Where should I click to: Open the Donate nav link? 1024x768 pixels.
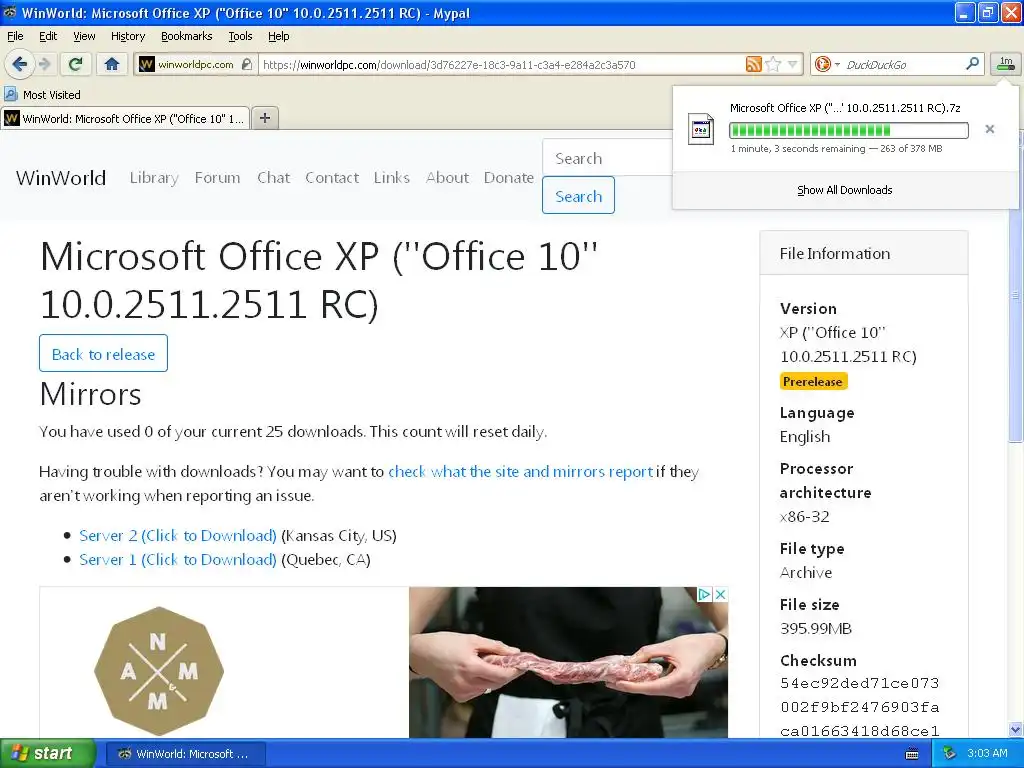[509, 178]
